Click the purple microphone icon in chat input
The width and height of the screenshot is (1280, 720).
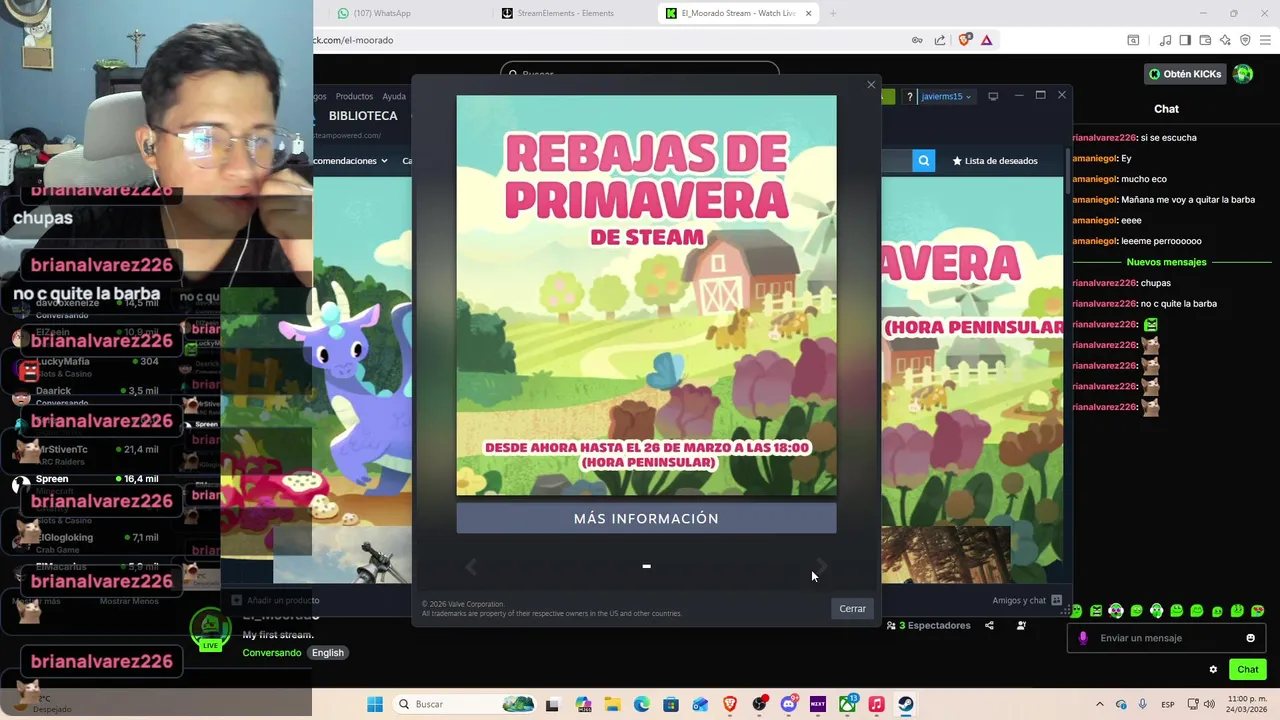tap(1083, 638)
